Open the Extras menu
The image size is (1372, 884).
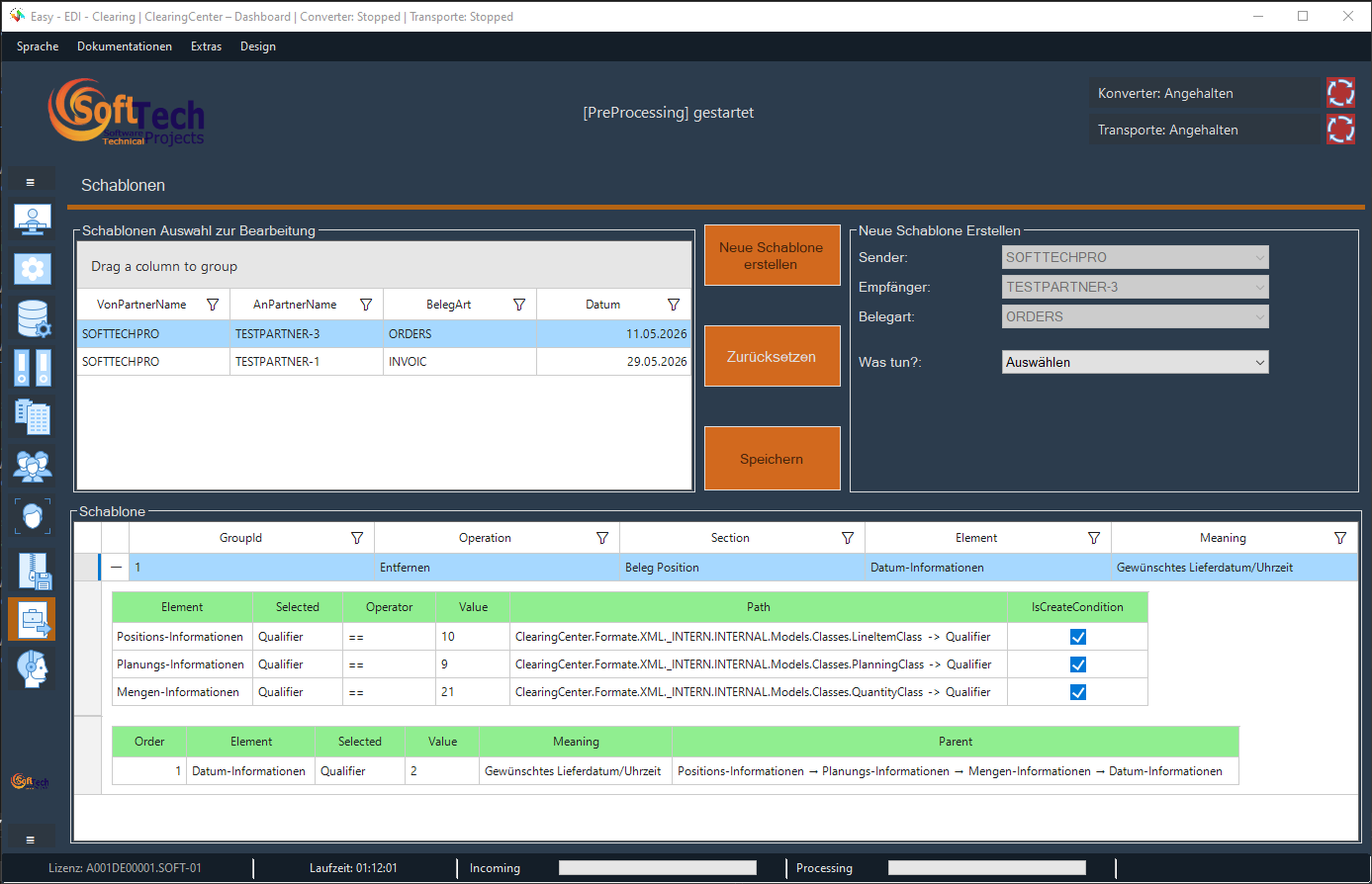click(207, 46)
